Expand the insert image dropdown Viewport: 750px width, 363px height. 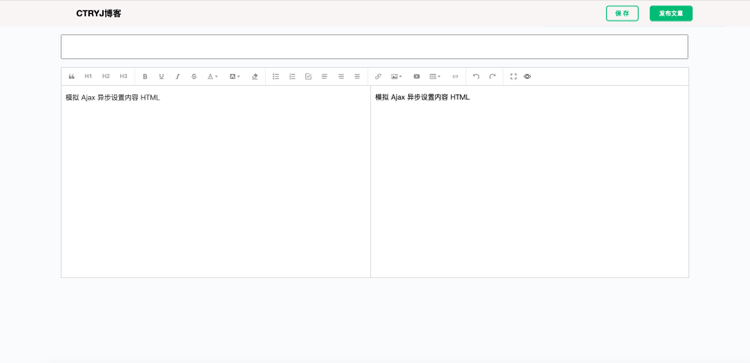(396, 77)
